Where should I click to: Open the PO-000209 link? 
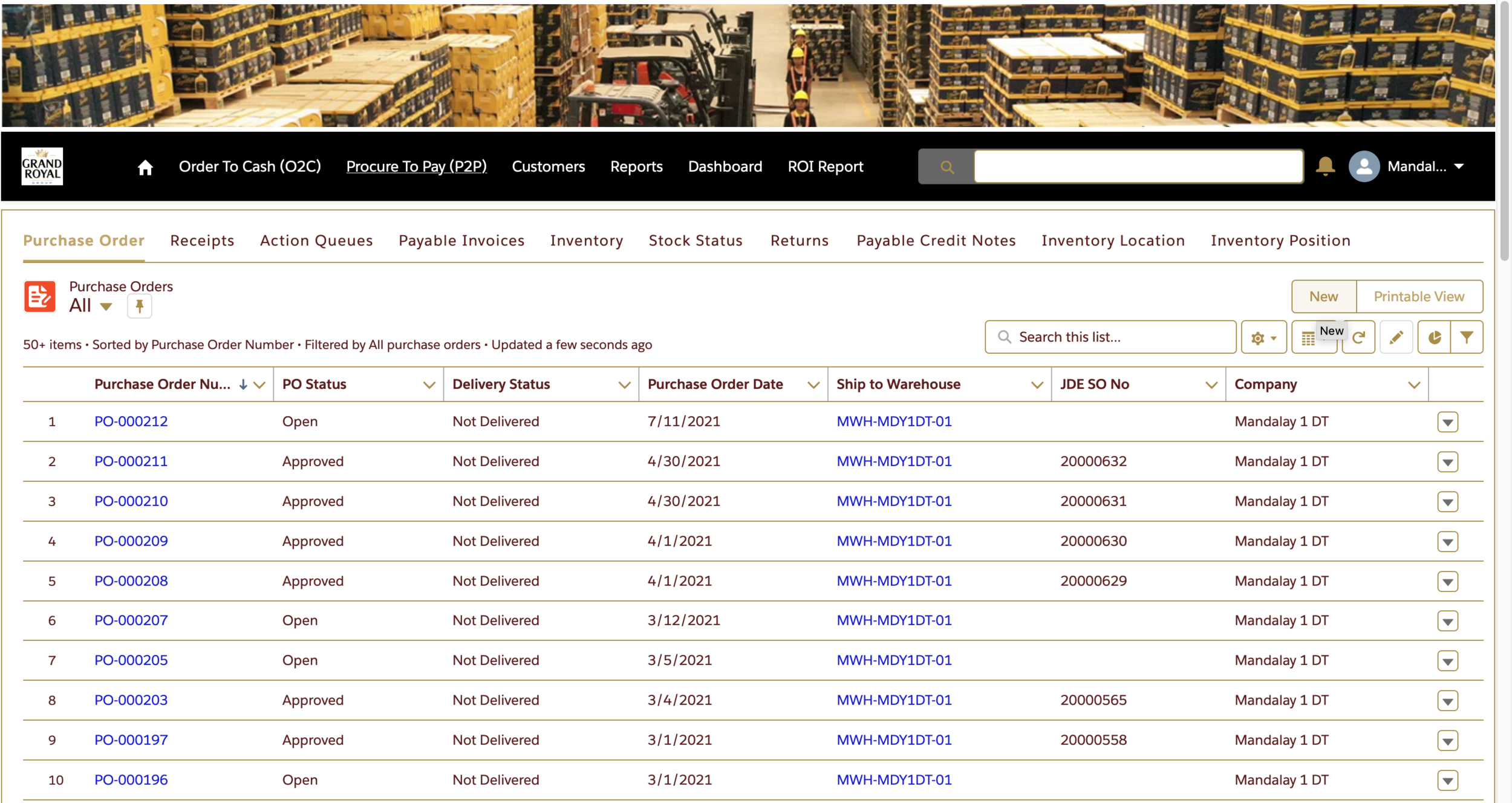131,541
